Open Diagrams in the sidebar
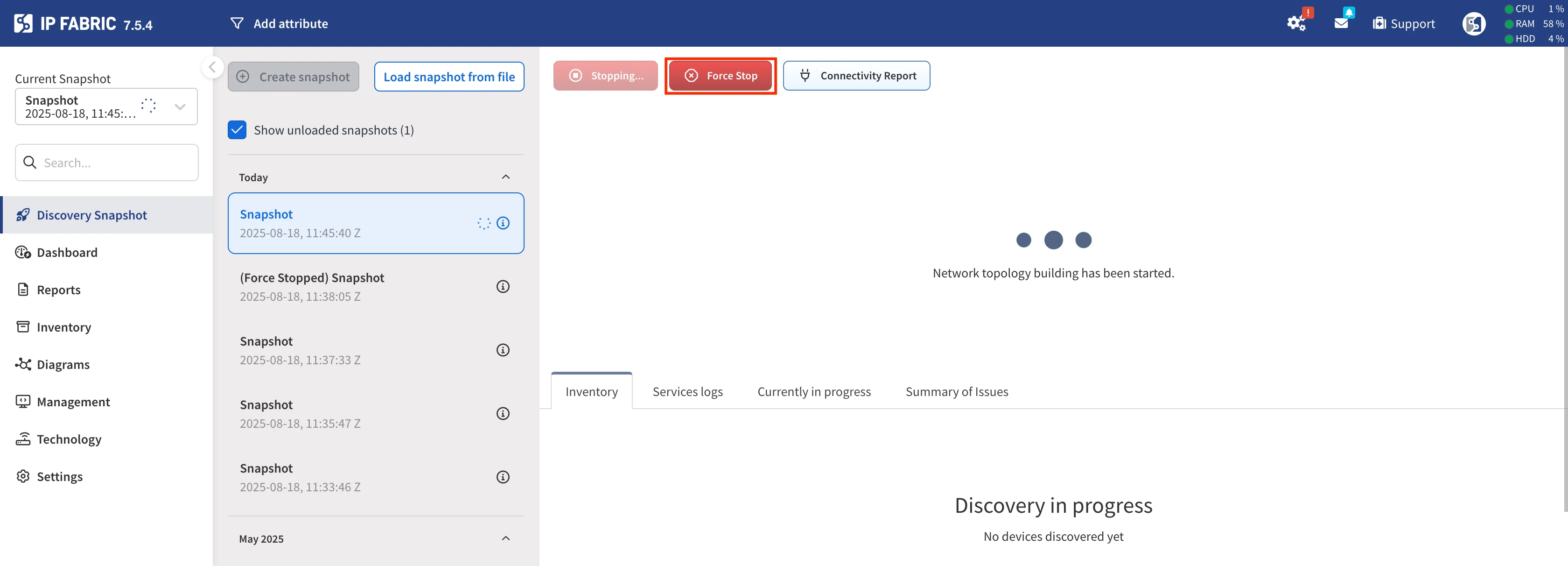This screenshot has height=566, width=1568. click(x=63, y=364)
